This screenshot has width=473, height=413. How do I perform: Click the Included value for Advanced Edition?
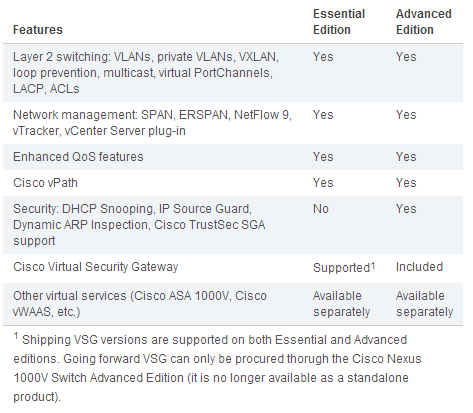(419, 267)
